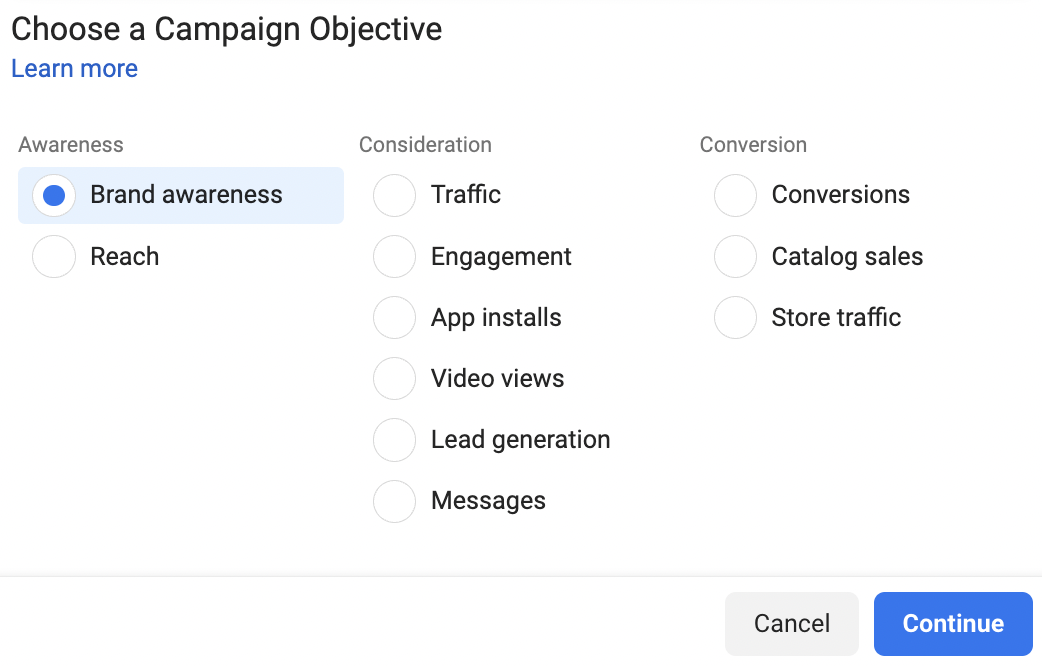Screen dimensions: 1042x666
Task: Click the Continue button
Action: [953, 624]
